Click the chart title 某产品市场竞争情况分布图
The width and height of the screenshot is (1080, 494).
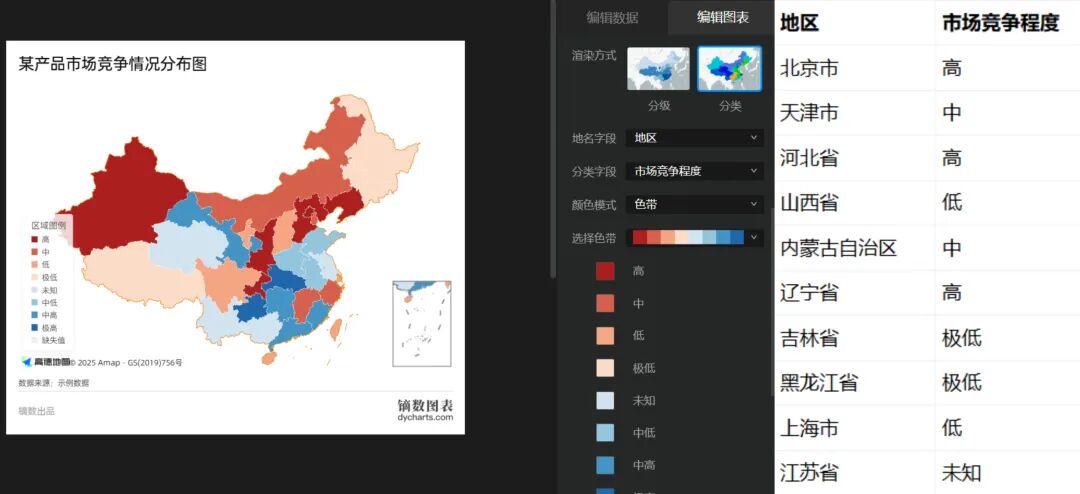point(112,64)
